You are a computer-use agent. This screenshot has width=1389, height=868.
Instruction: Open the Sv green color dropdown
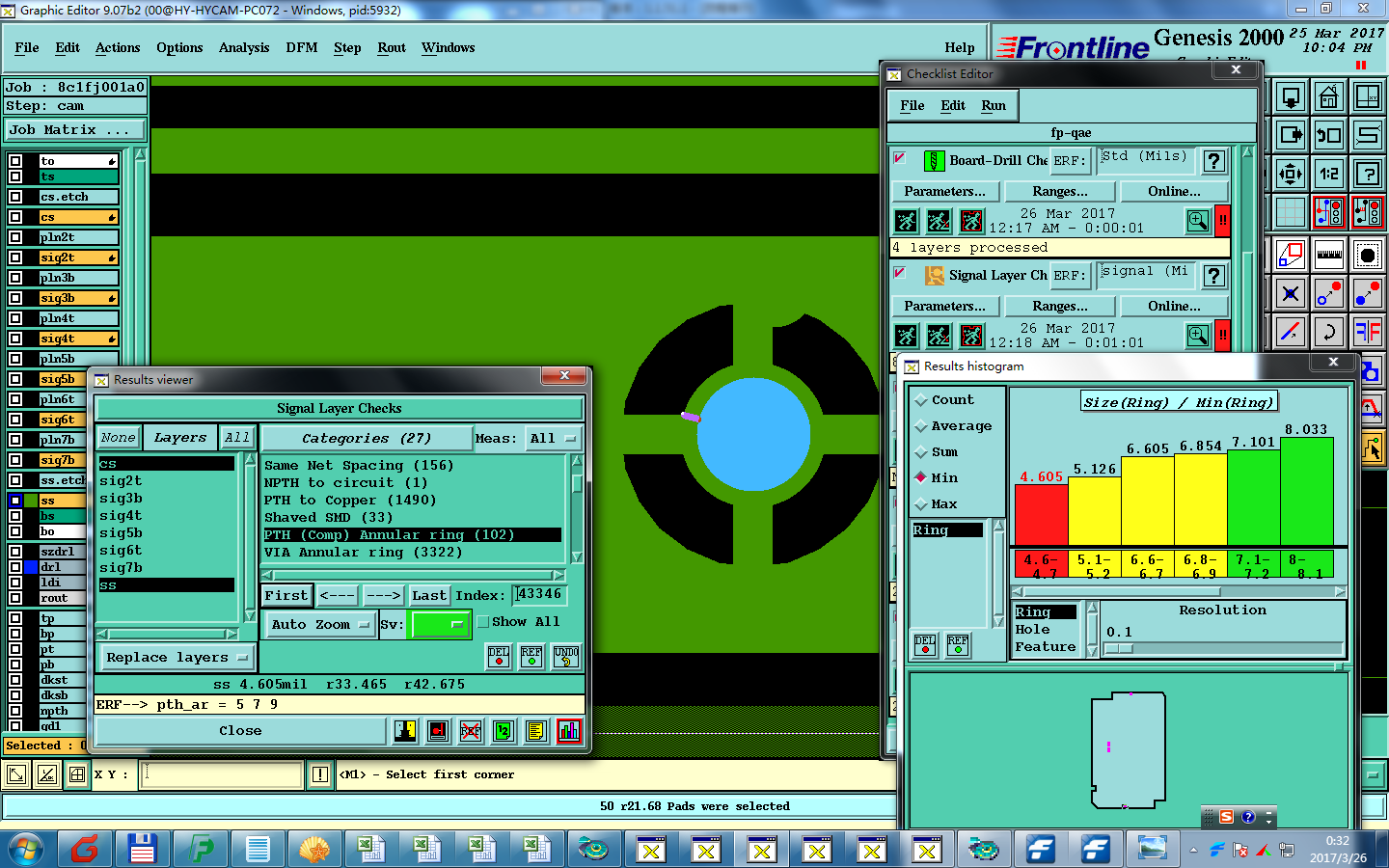(440, 625)
